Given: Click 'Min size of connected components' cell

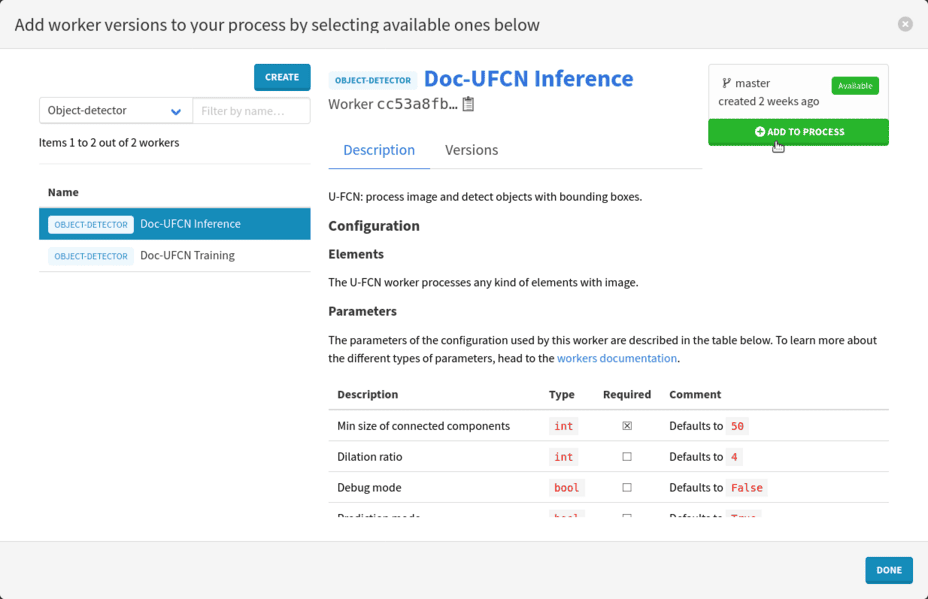Looking at the screenshot, I should (423, 426).
